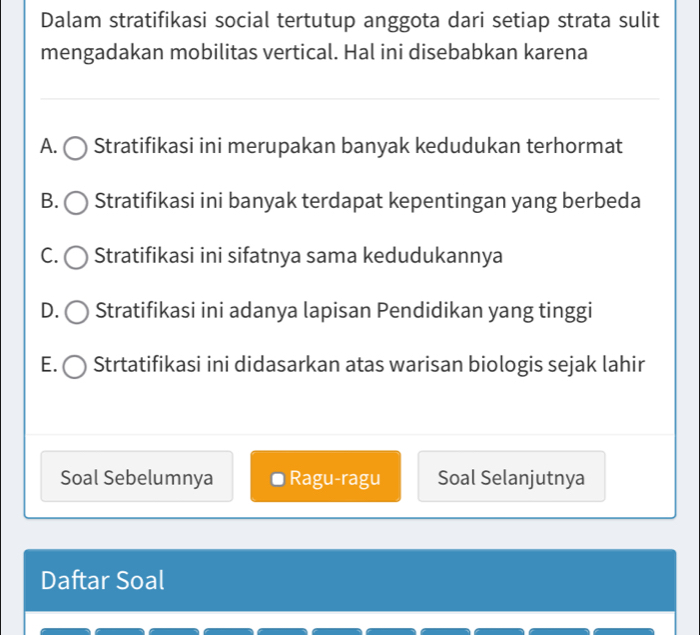Open first question tile in Daftar Soal
700x635 pixels.
(66, 631)
